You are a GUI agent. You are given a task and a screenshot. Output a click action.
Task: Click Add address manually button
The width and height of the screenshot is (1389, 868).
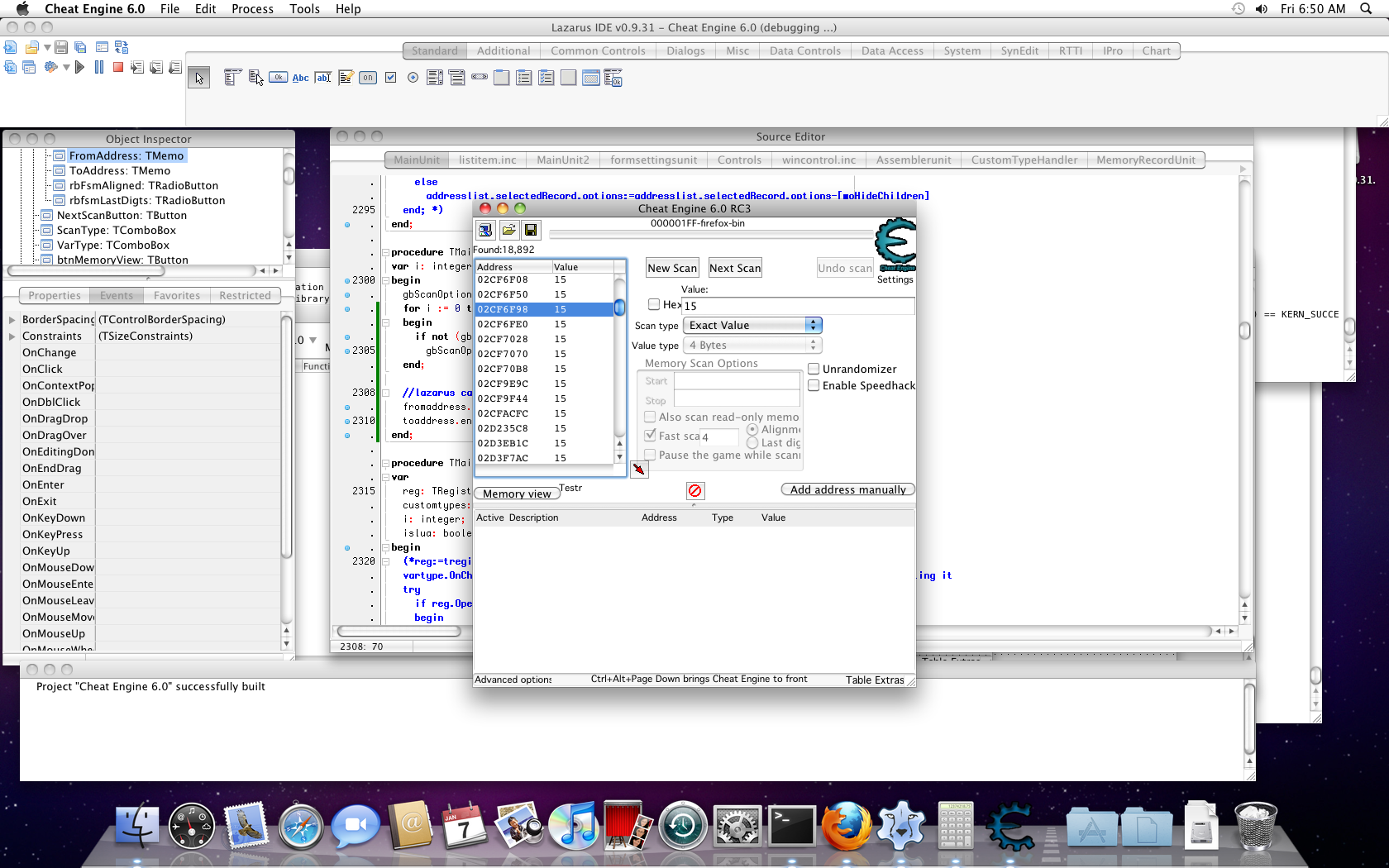(x=847, y=490)
